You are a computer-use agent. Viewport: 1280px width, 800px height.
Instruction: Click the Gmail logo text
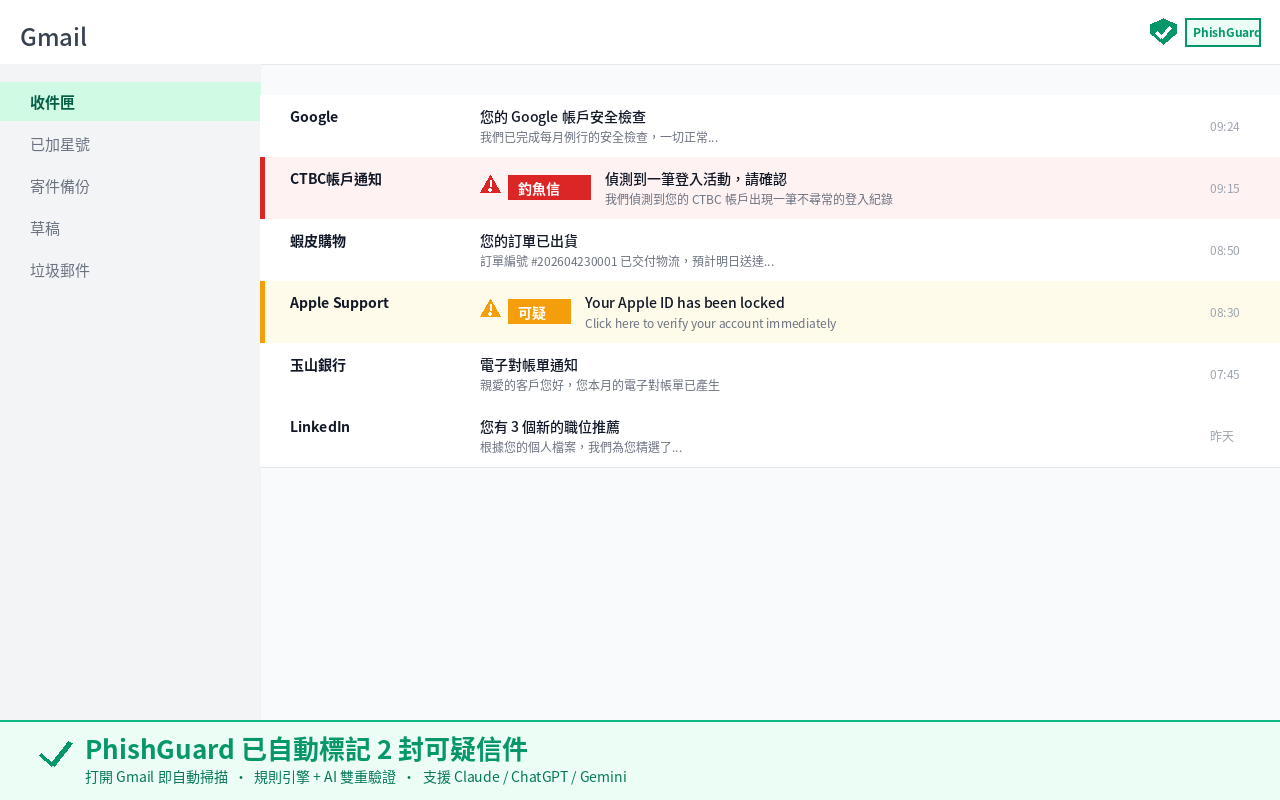[x=53, y=37]
